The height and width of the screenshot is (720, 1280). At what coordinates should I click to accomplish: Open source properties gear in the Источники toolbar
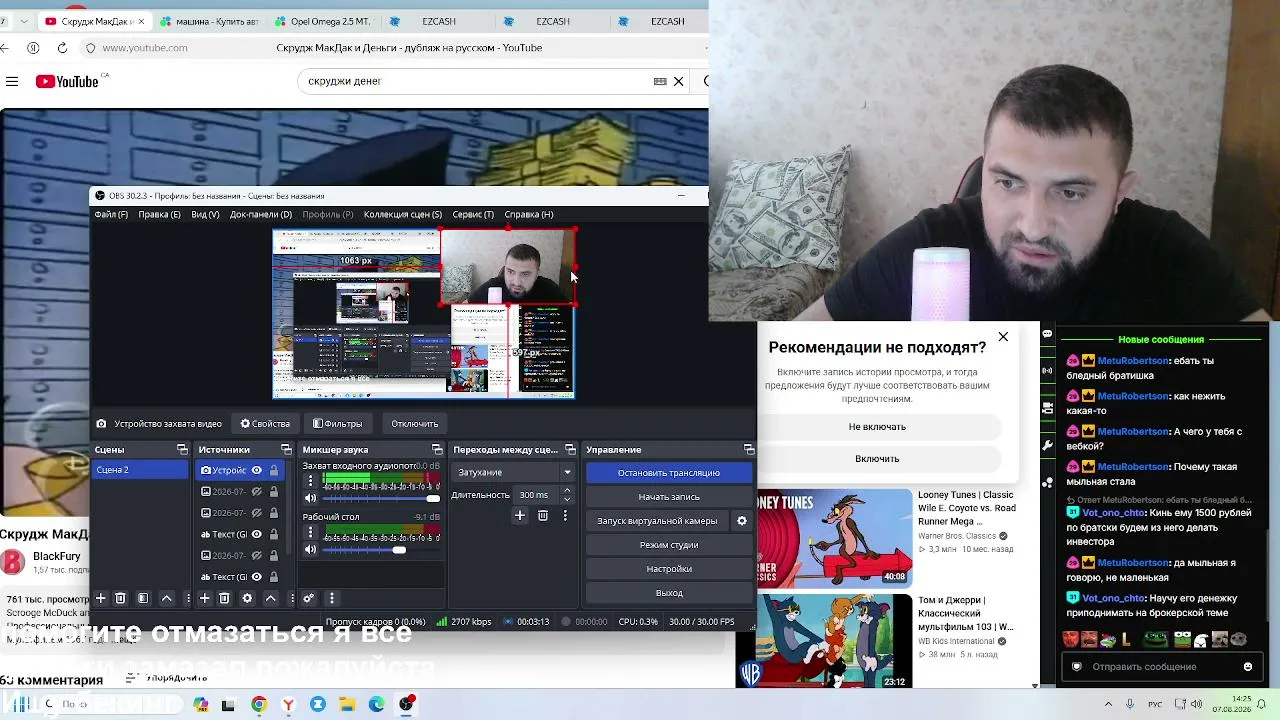(x=247, y=598)
